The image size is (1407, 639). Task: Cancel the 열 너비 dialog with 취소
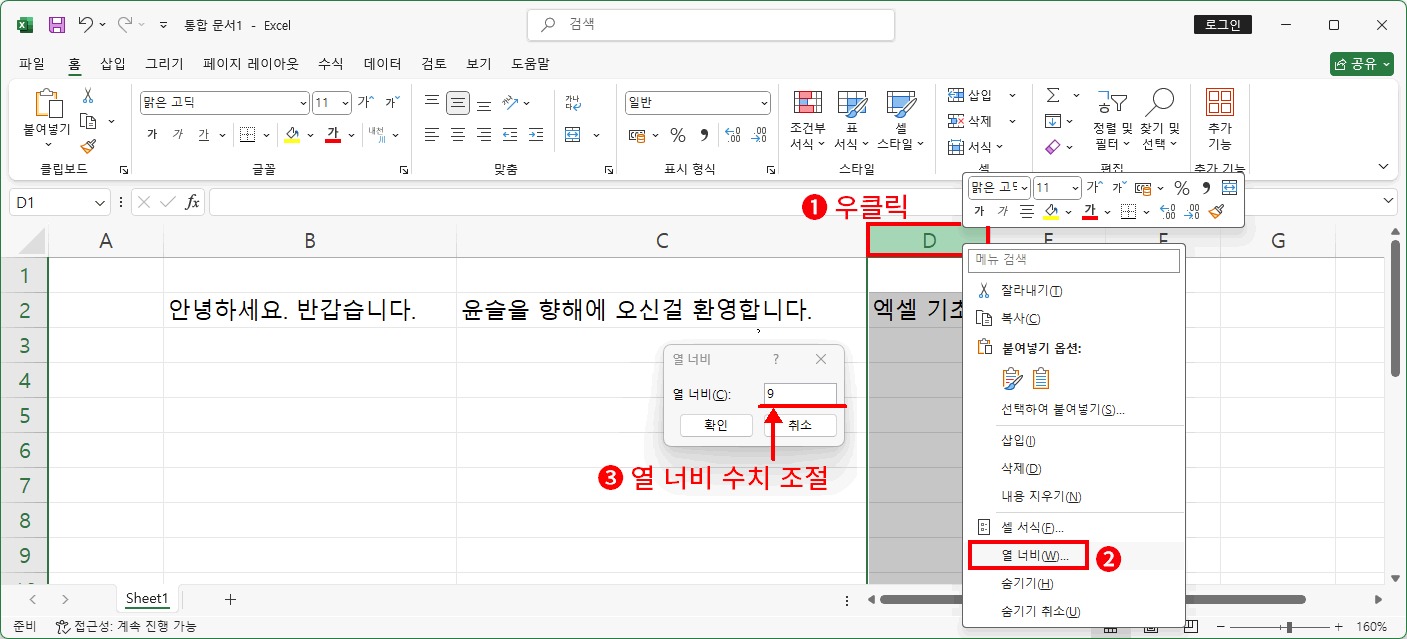800,425
